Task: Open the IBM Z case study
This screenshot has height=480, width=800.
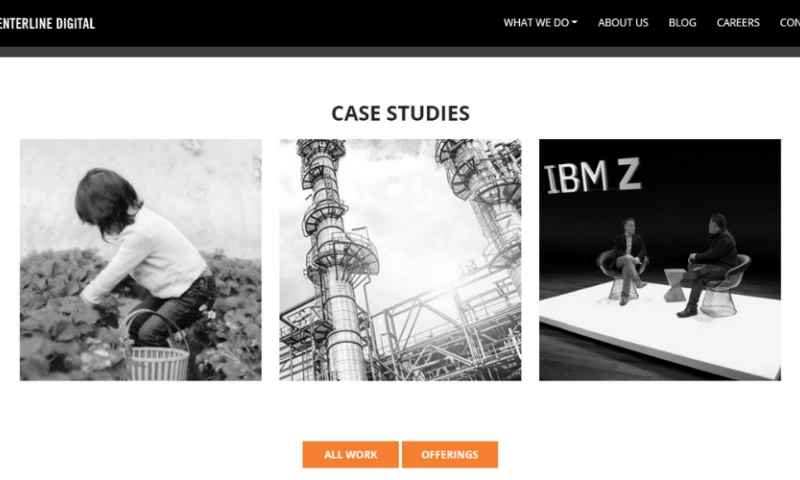Action: (660, 260)
